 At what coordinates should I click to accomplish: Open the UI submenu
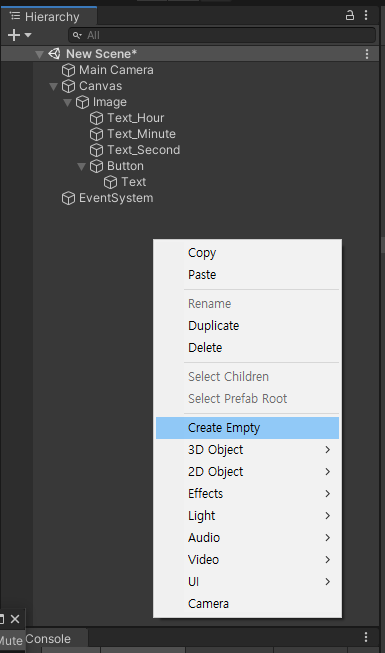click(248, 582)
